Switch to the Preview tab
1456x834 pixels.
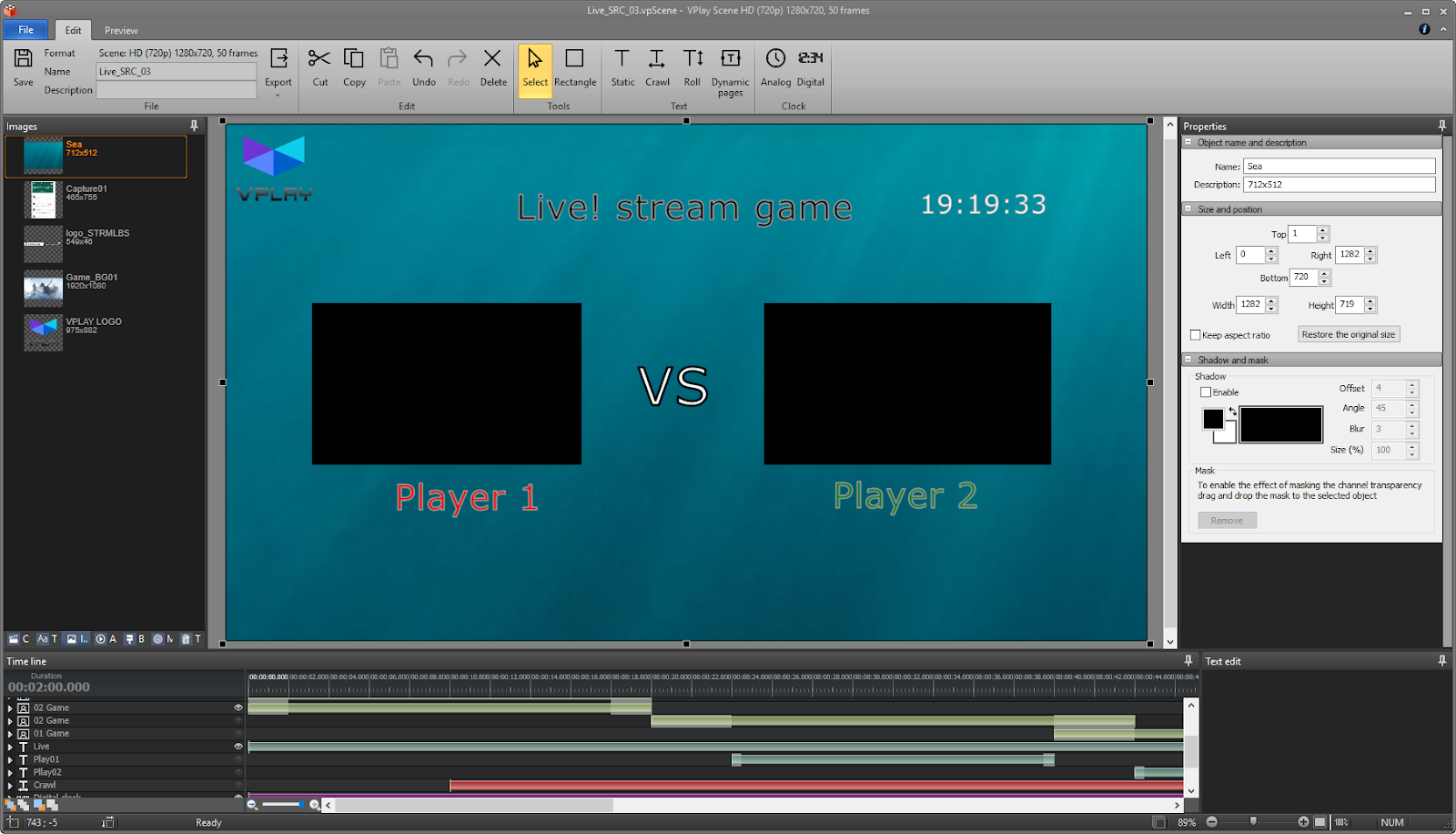coord(119,29)
